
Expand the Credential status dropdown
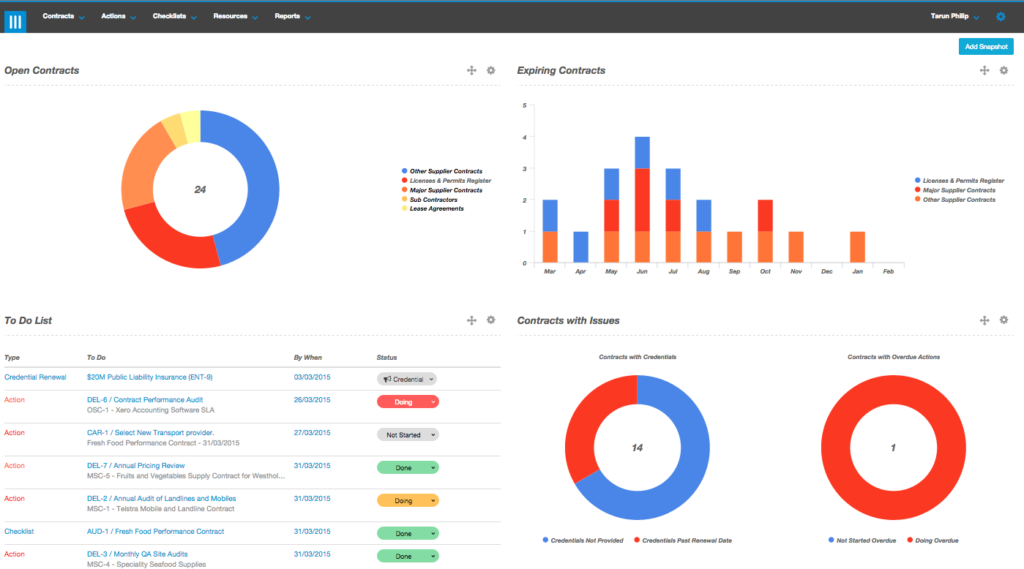(x=407, y=379)
